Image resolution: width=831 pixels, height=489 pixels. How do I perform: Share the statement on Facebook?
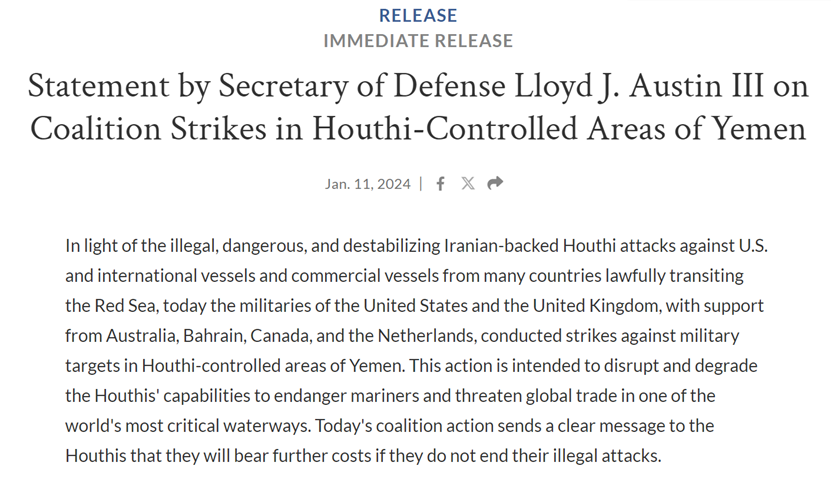[440, 184]
